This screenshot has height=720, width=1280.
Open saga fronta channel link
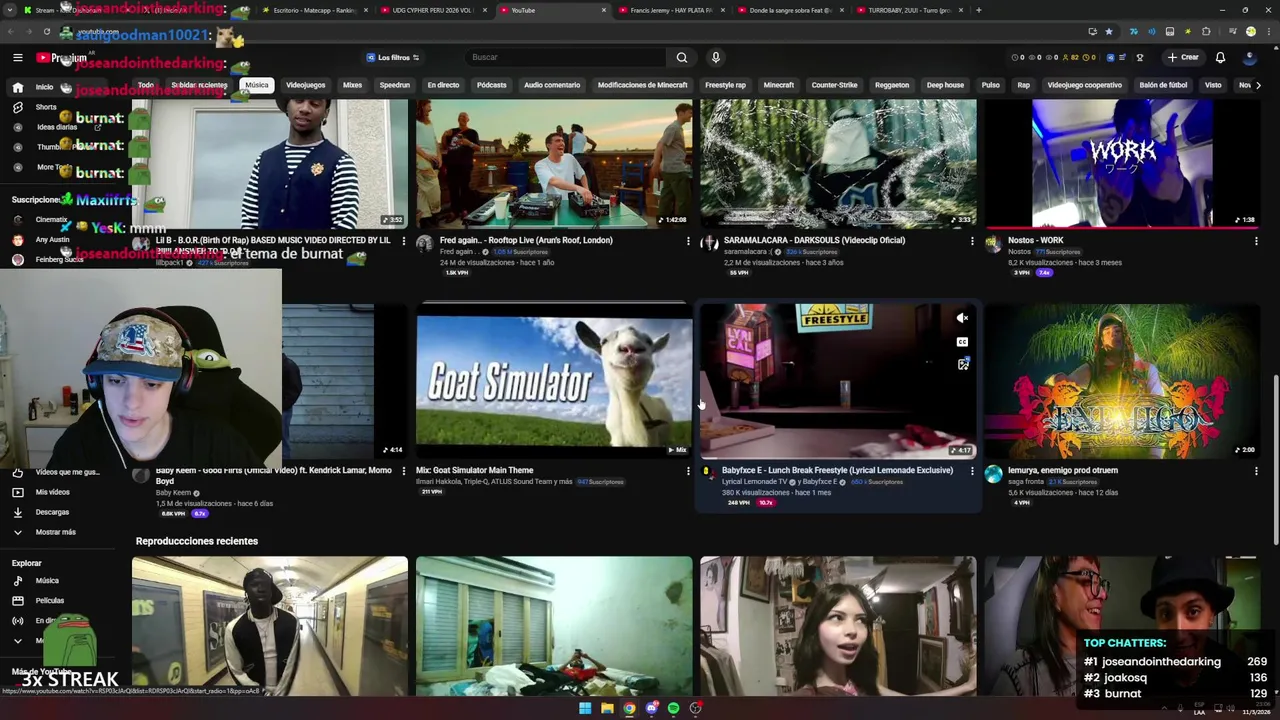click(1026, 482)
